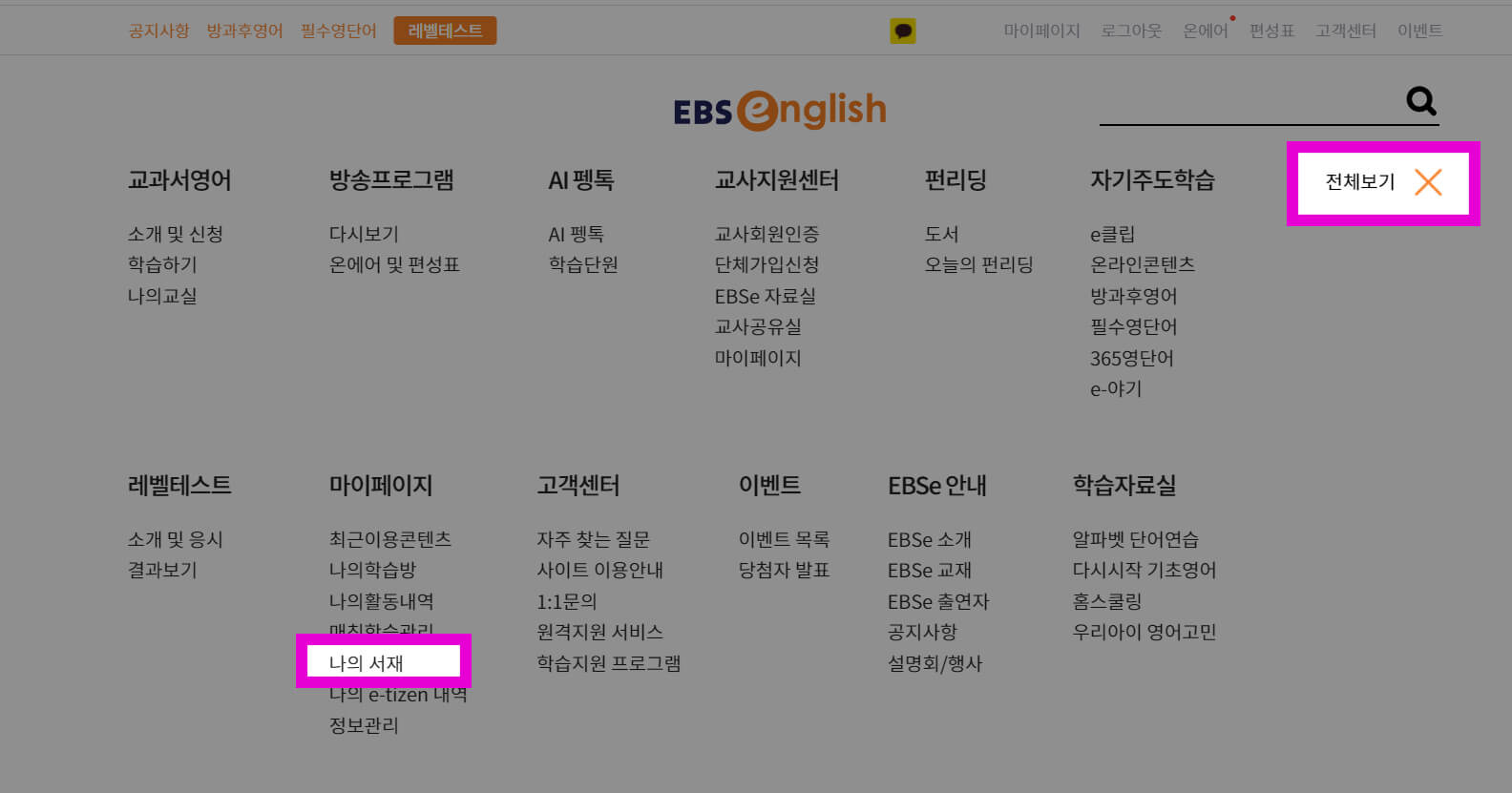Open 365영단어 link
Screen dimensions: 1512x793
[1132, 358]
